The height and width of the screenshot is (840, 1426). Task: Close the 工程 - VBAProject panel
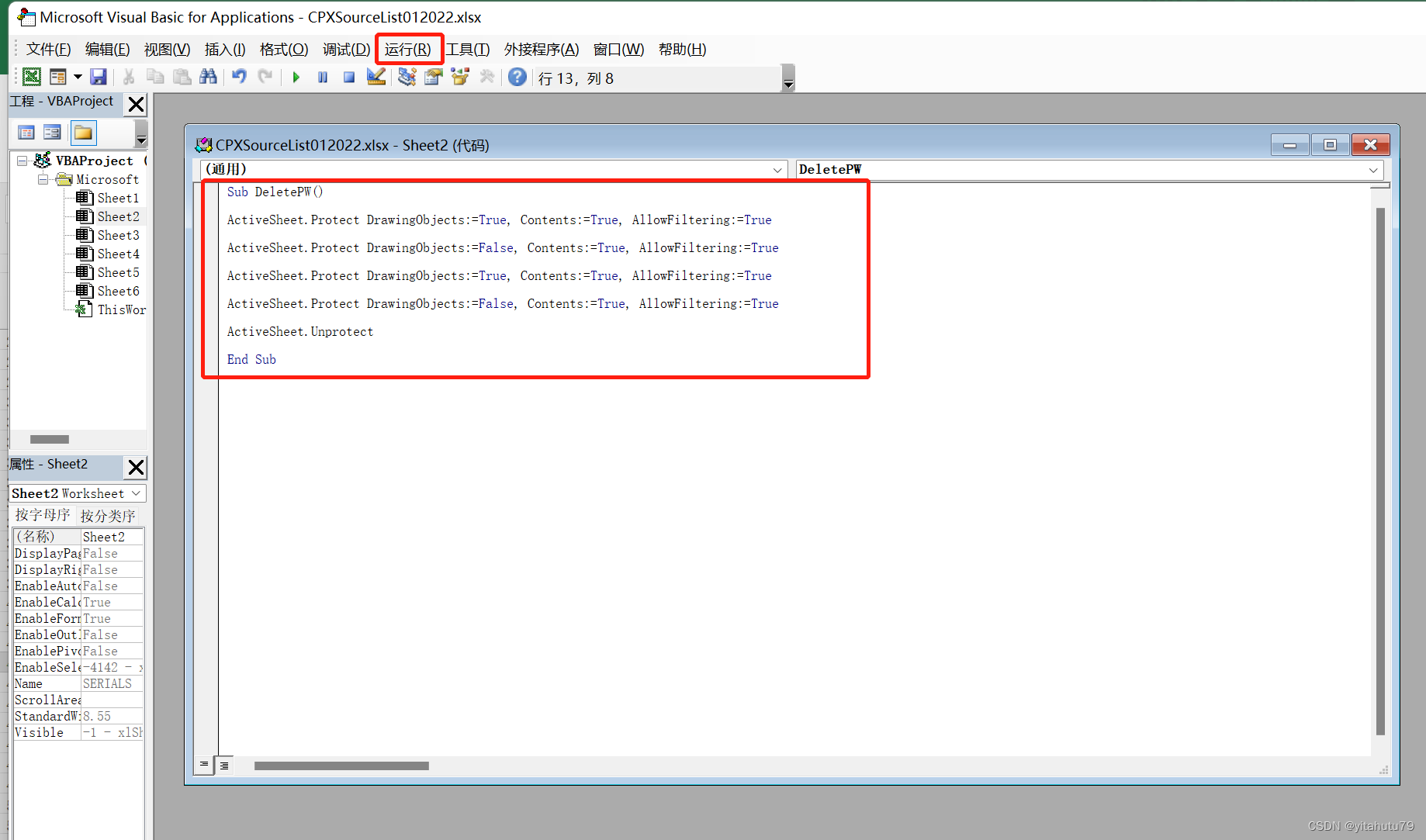coord(136,104)
